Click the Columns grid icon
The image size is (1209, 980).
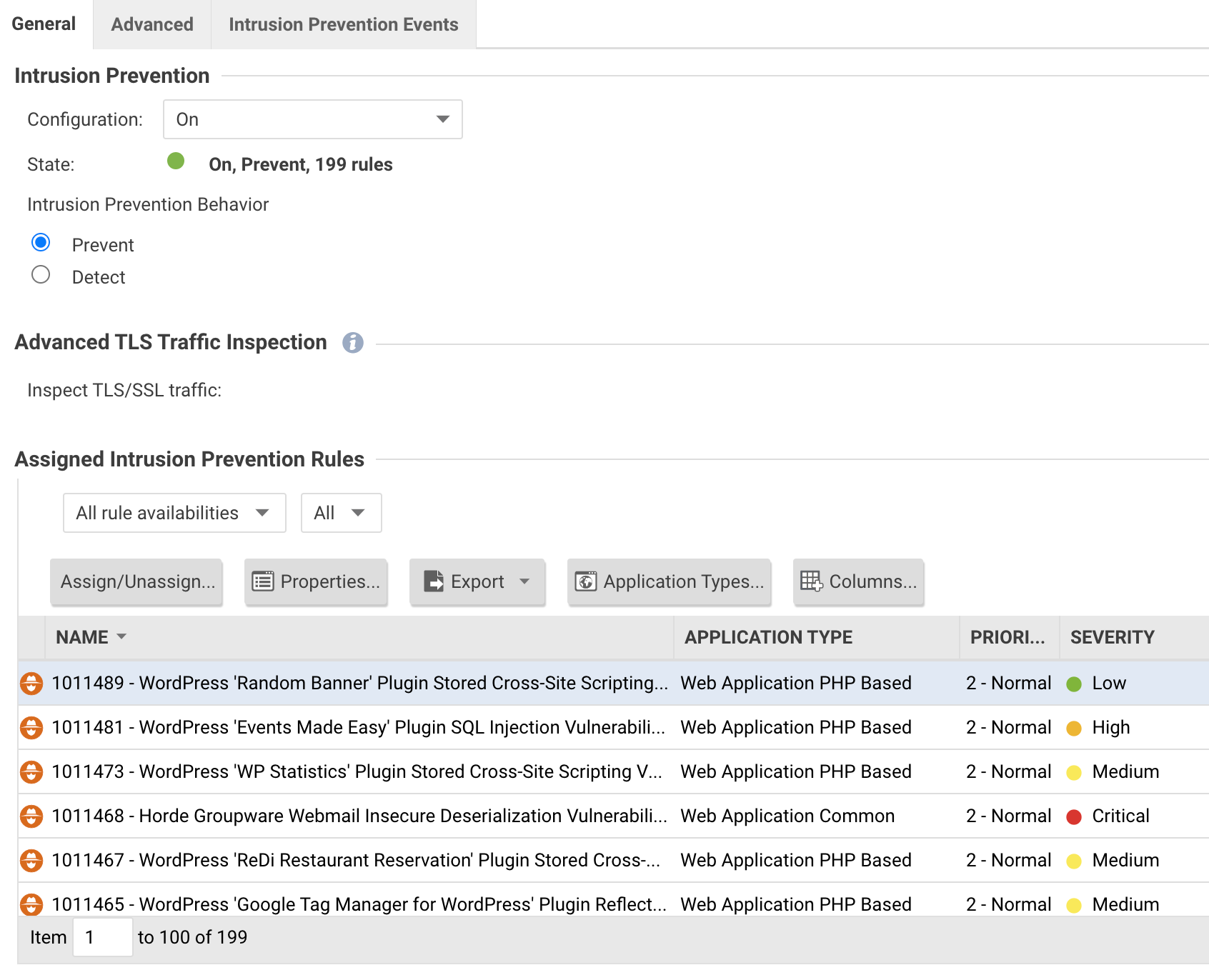[811, 581]
